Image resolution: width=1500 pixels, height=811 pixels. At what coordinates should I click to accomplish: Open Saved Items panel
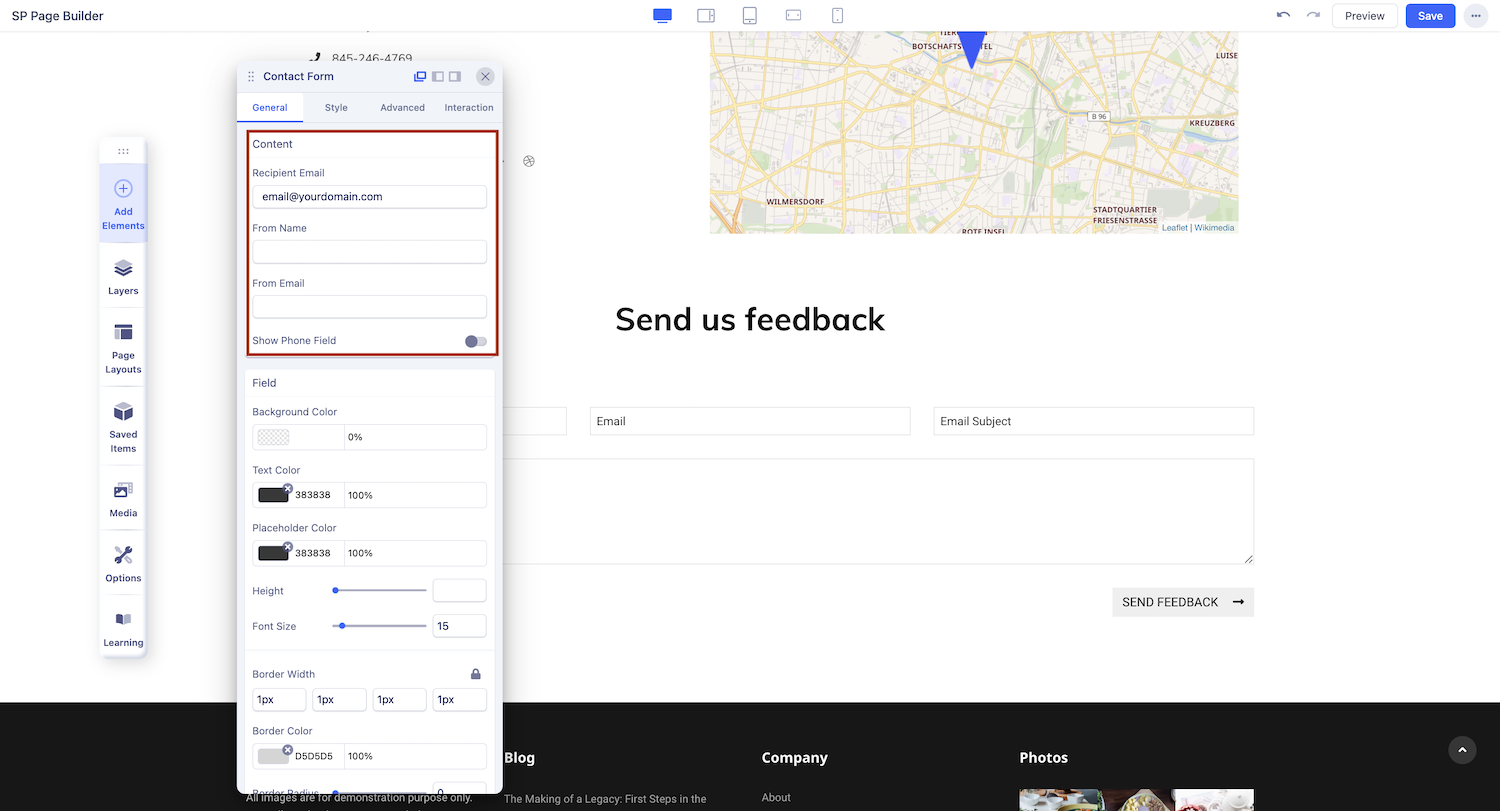pos(123,426)
